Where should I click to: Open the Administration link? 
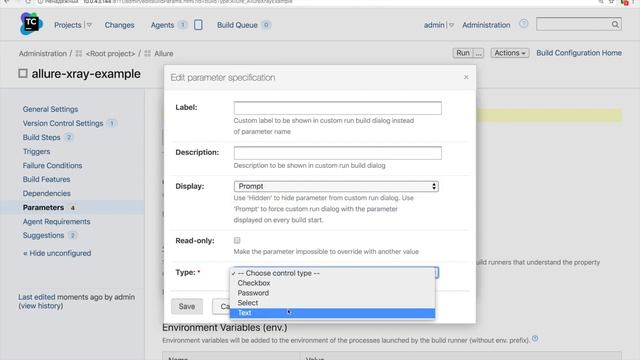(486, 25)
